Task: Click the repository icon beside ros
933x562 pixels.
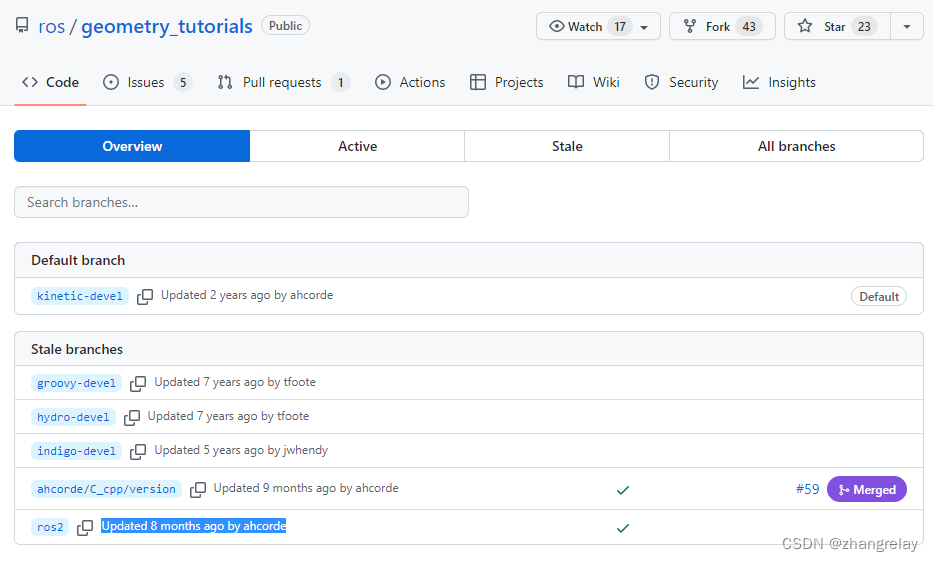Action: (x=22, y=26)
